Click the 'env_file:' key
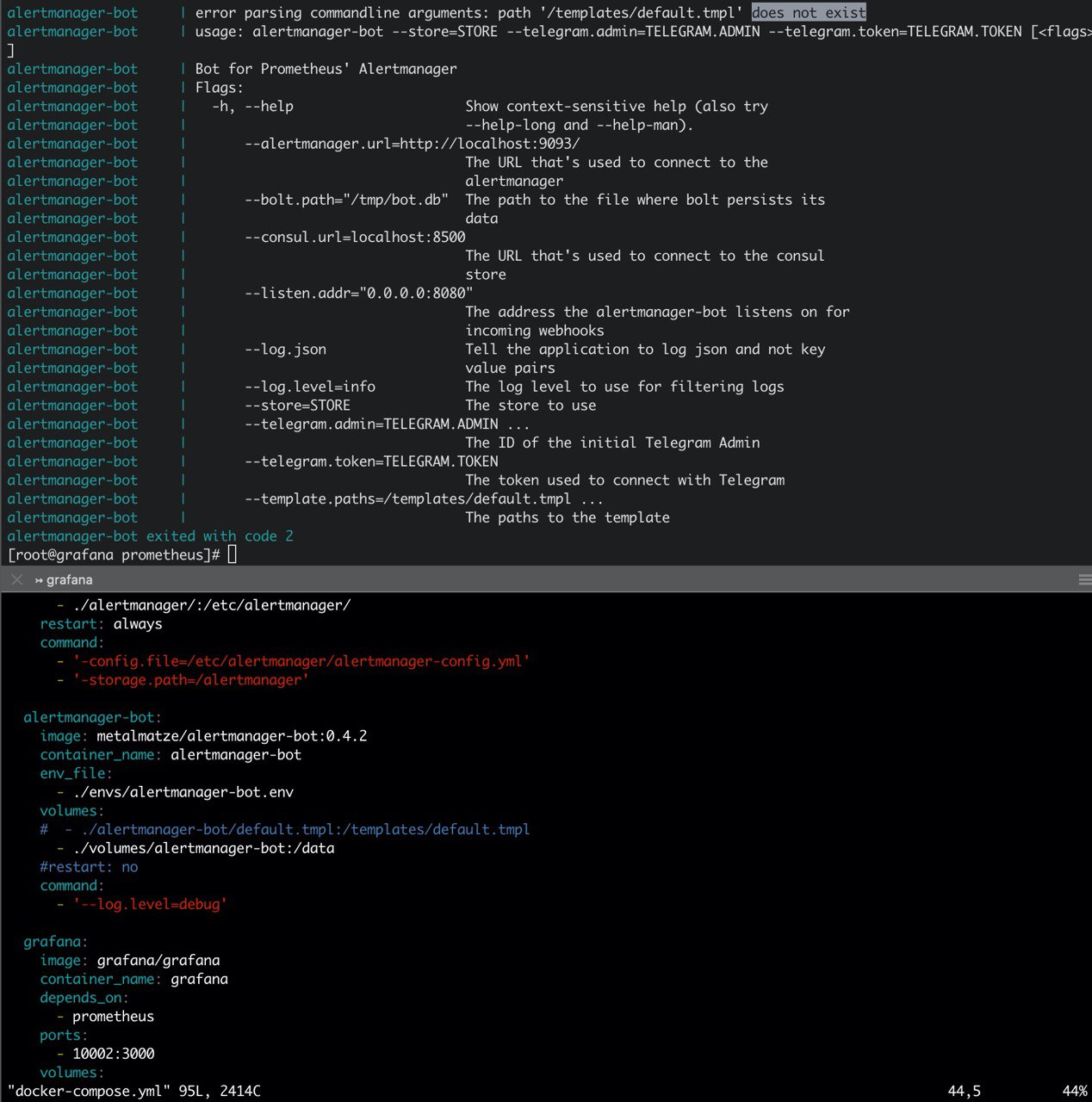The width and height of the screenshot is (1092, 1102). click(x=76, y=773)
